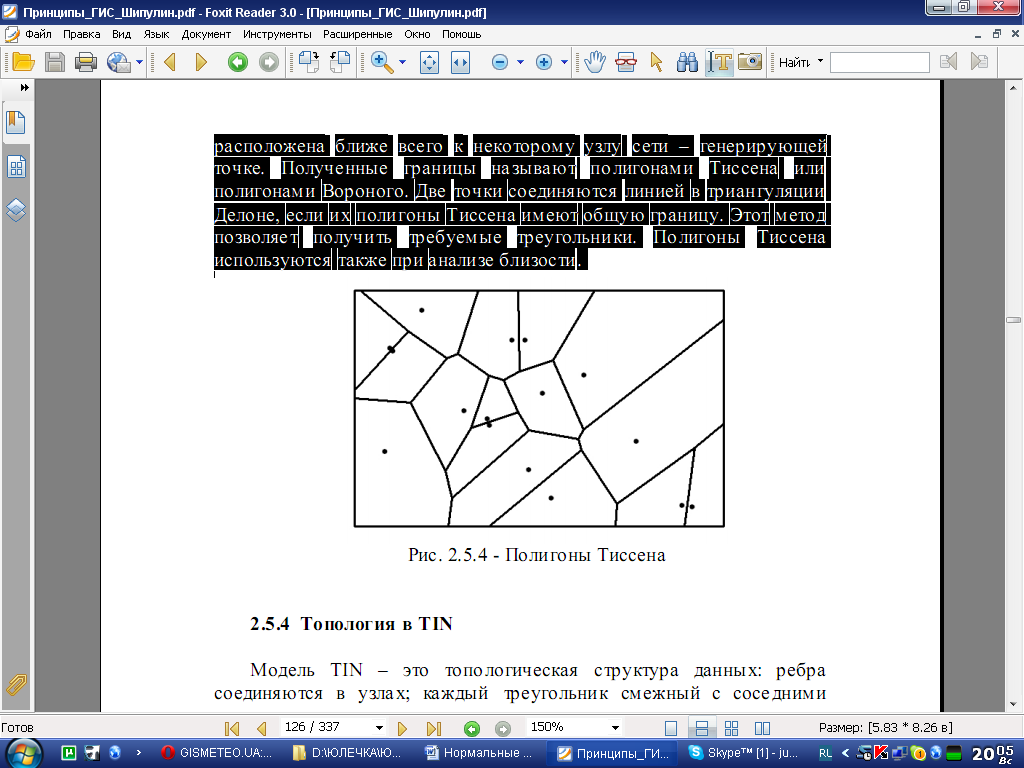
Task: Click the Найти search input field
Action: [x=879, y=63]
